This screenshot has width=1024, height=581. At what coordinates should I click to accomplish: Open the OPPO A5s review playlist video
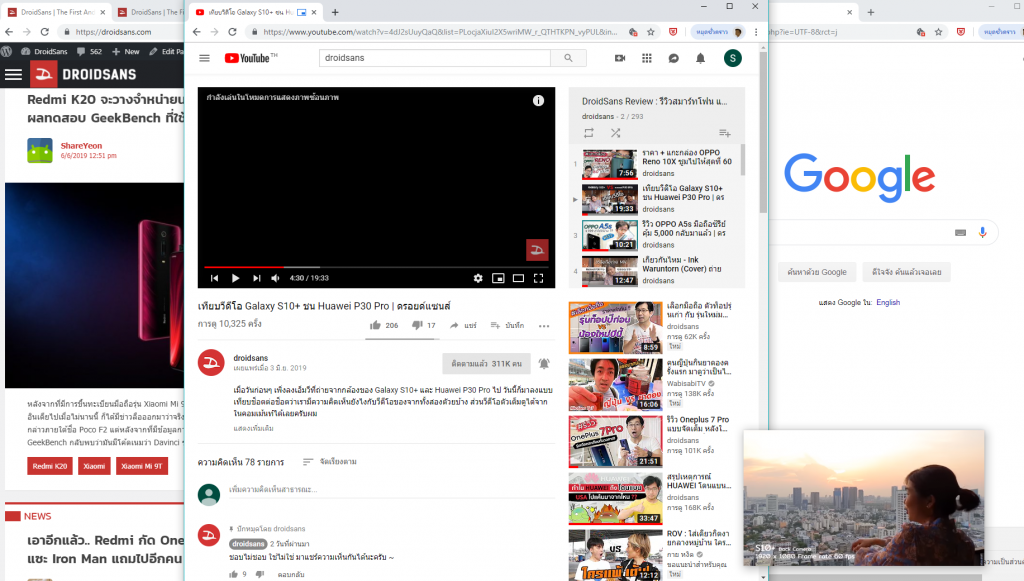(657, 234)
